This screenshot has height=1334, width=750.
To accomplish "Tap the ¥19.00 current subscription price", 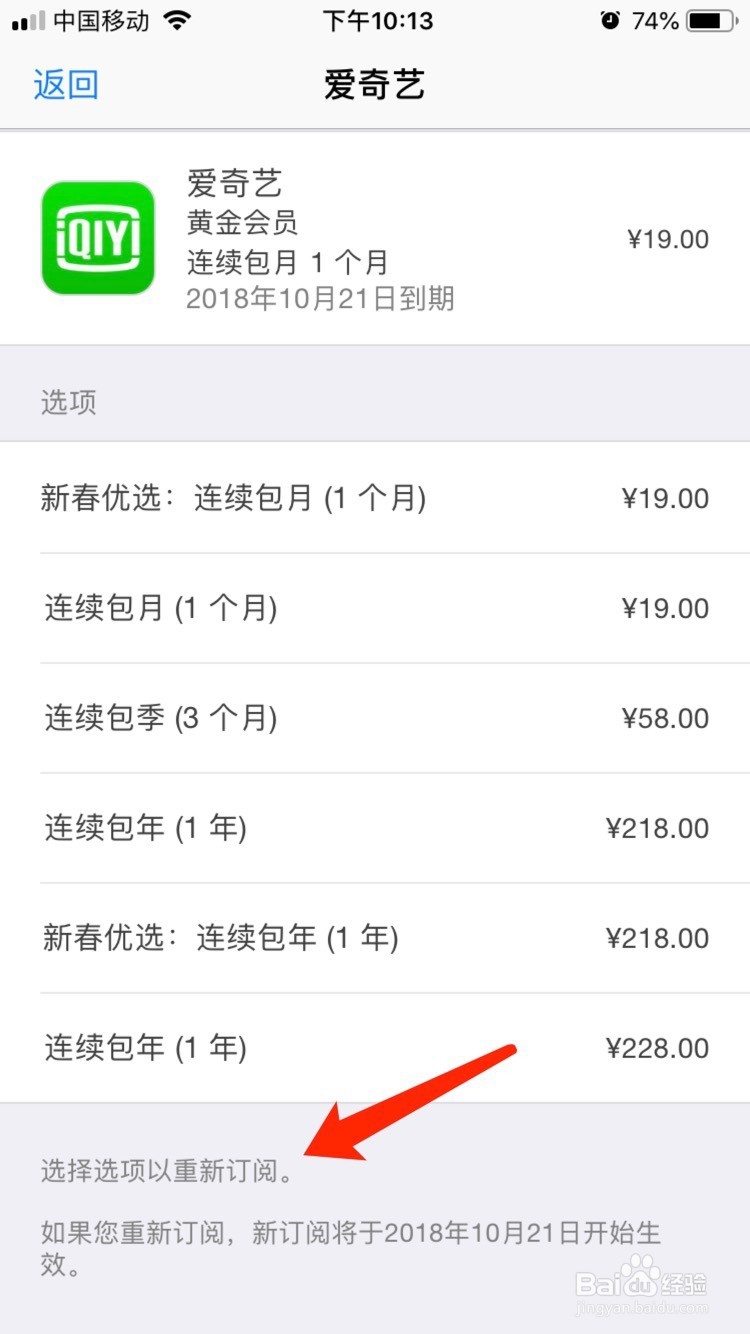I will click(667, 239).
